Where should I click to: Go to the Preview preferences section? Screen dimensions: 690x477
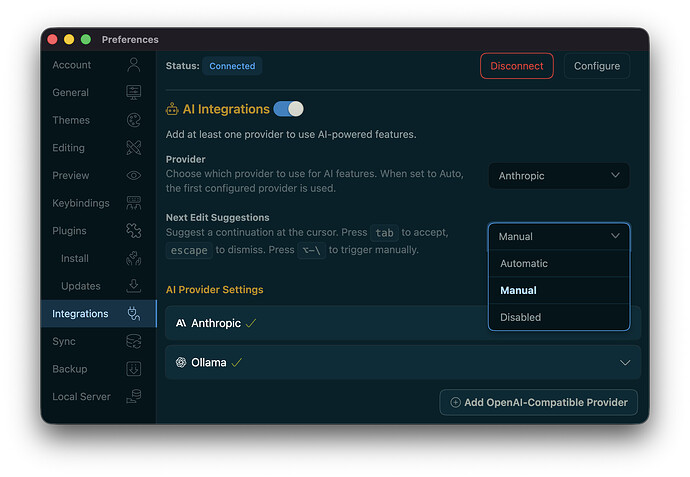click(x=98, y=176)
